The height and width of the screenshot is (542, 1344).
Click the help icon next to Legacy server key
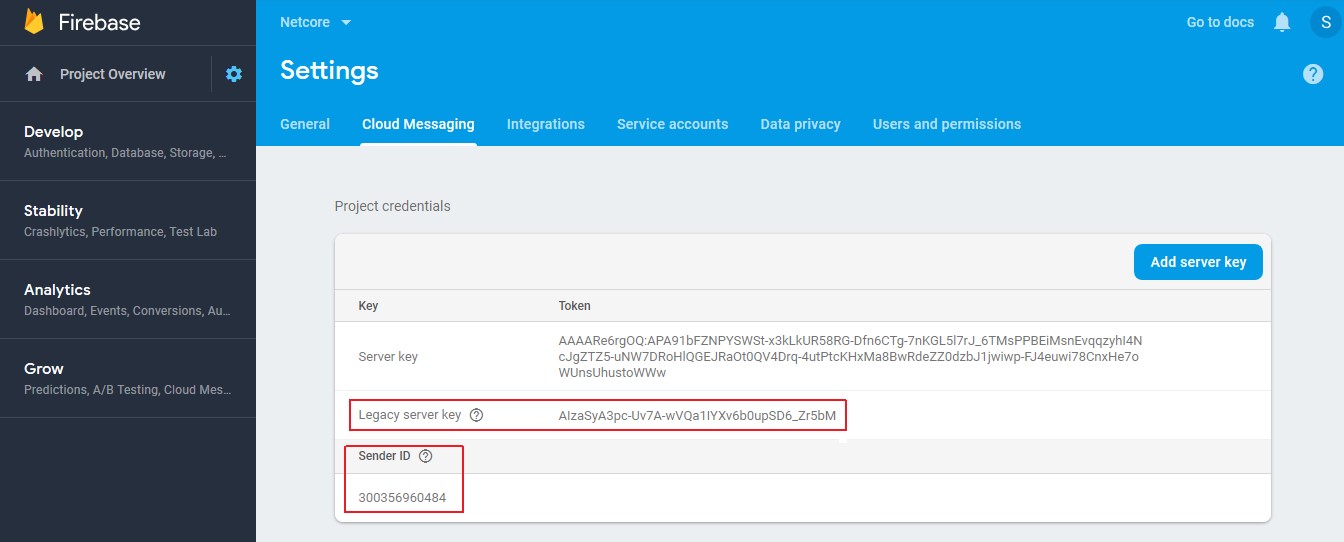(476, 415)
